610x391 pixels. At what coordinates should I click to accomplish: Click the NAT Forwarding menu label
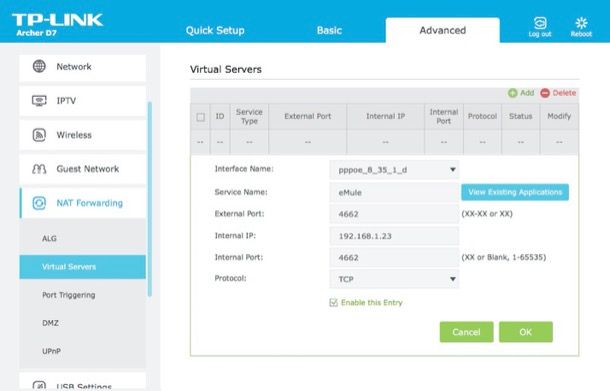click(x=89, y=203)
